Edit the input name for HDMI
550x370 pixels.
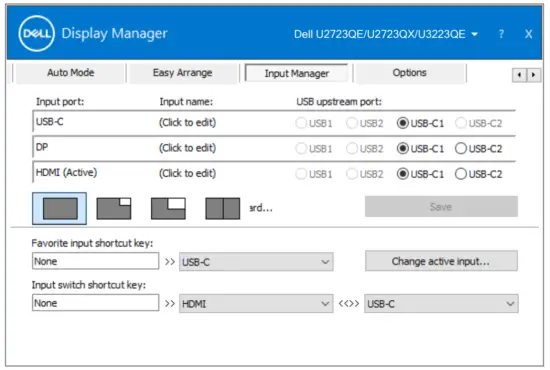point(187,173)
